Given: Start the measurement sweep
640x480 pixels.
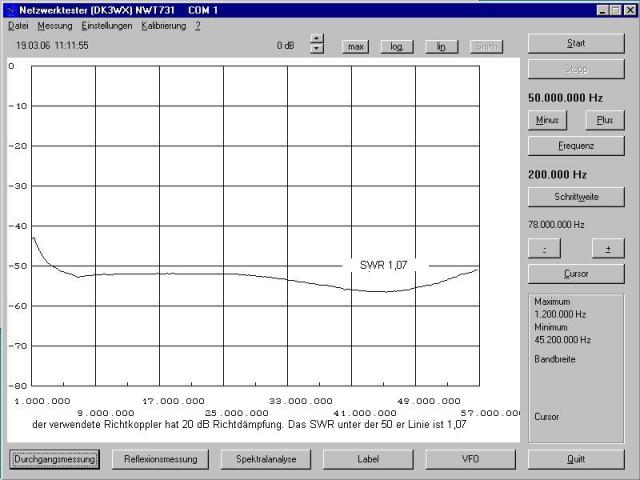Looking at the screenshot, I should [576, 44].
